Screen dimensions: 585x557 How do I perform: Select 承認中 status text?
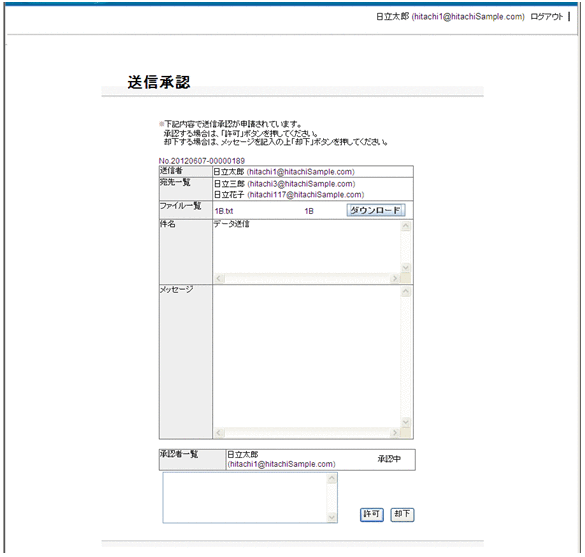point(389,459)
